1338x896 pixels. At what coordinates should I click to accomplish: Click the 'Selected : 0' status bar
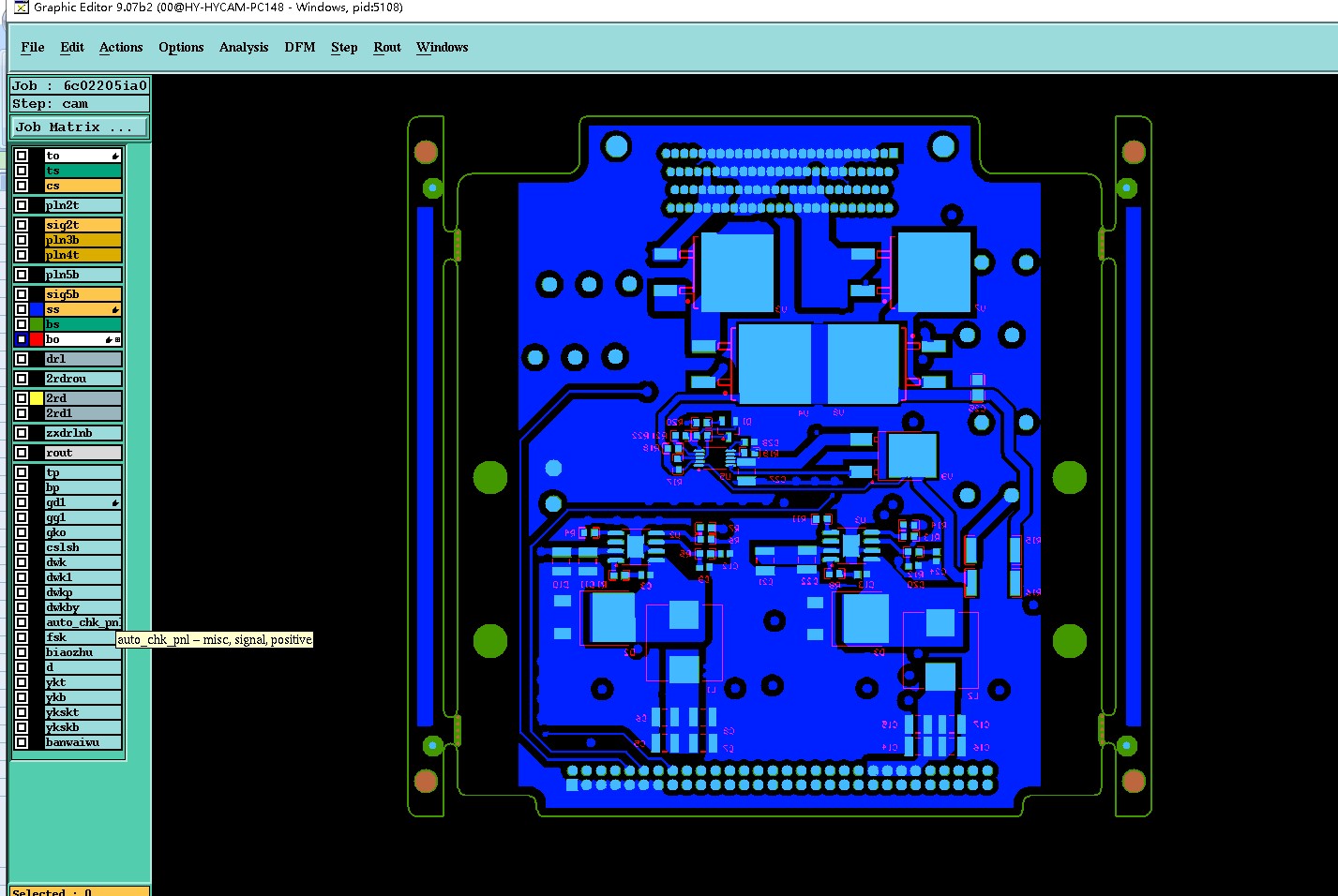(x=80, y=891)
